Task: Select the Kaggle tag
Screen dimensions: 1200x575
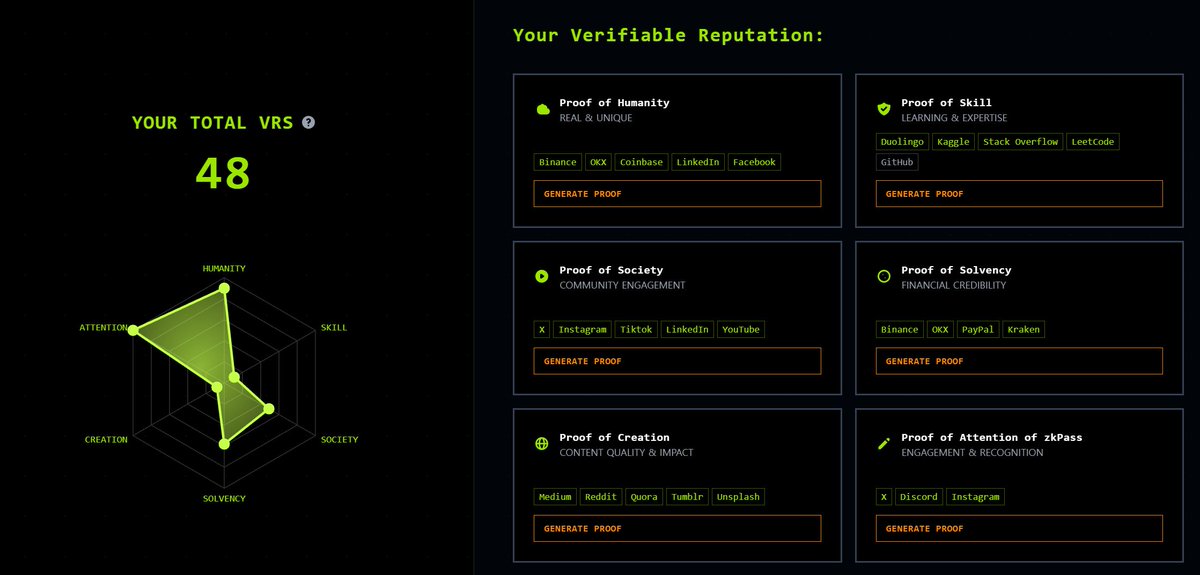Action: coord(953,142)
